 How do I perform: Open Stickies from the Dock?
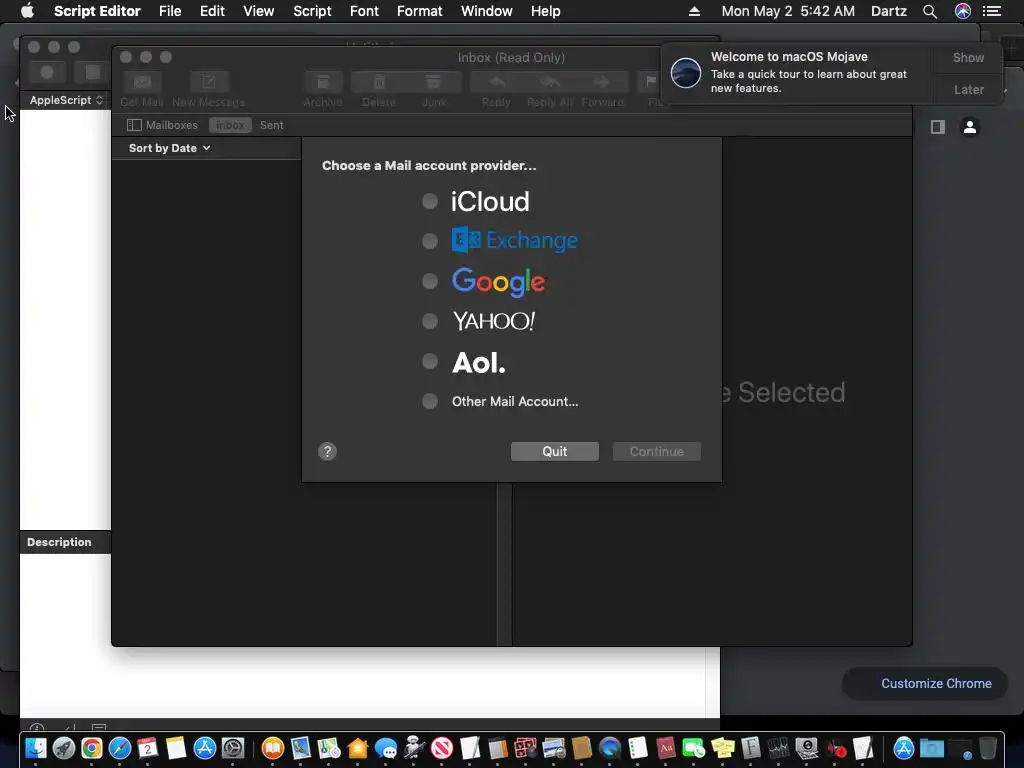(x=722, y=748)
